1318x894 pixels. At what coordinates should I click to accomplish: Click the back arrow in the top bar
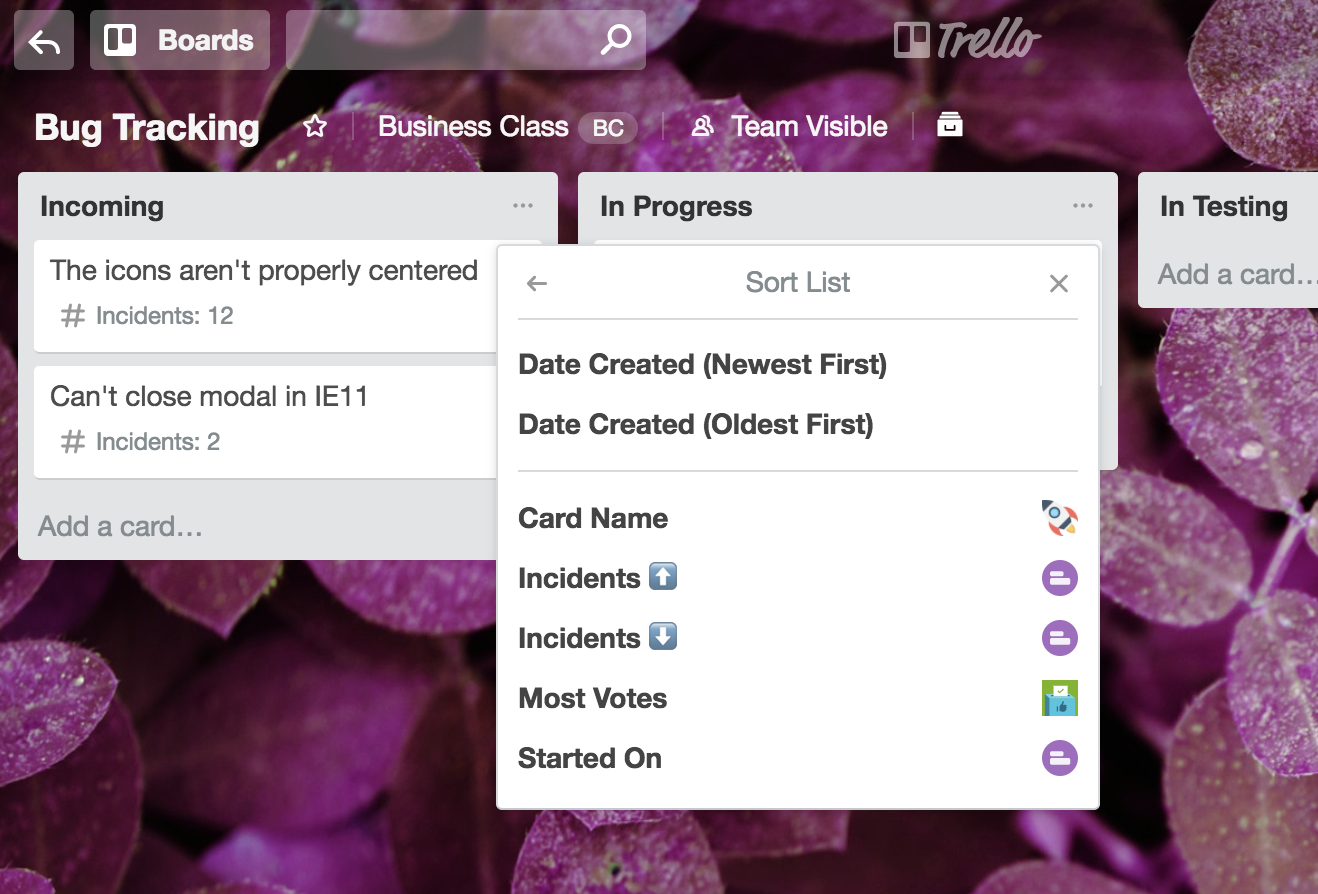pyautogui.click(x=43, y=41)
